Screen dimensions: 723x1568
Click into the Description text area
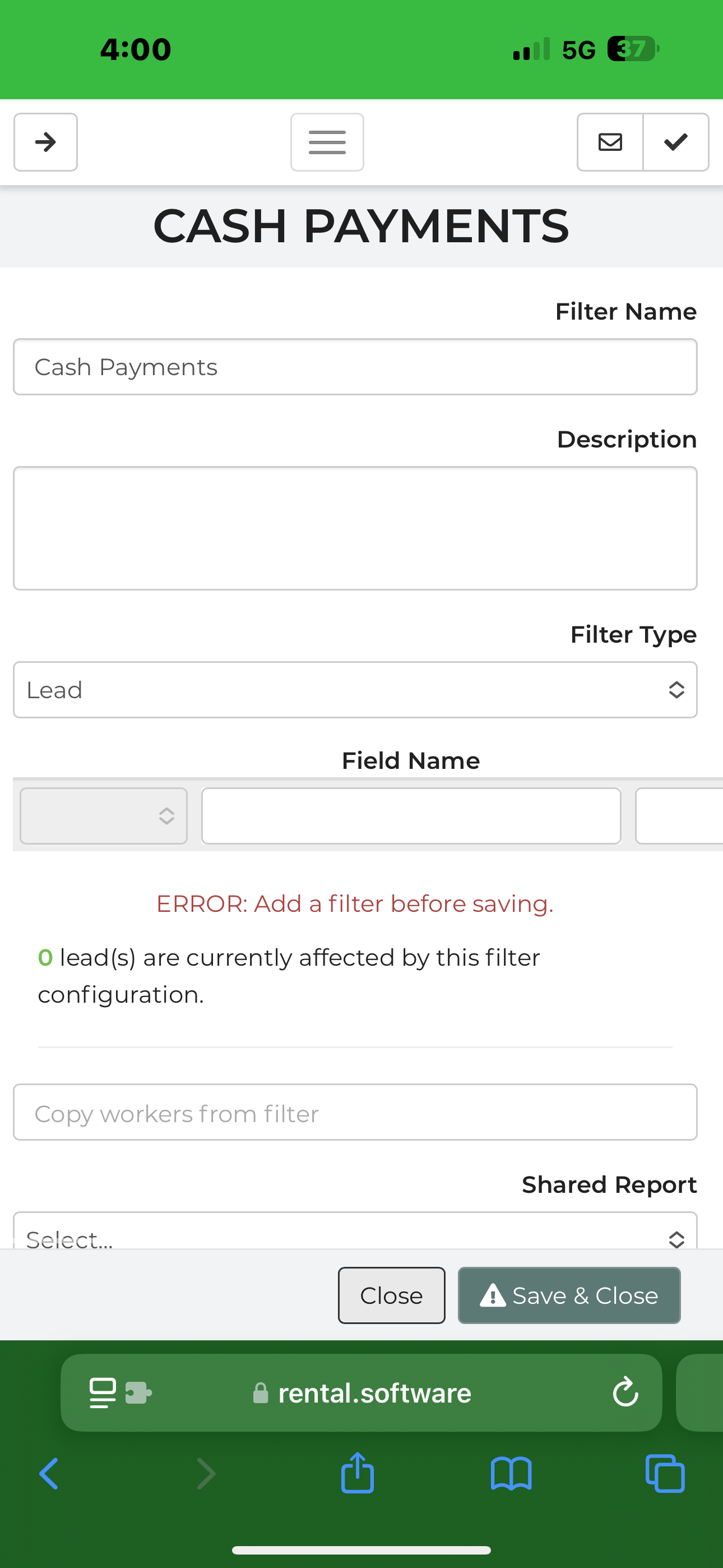(355, 528)
